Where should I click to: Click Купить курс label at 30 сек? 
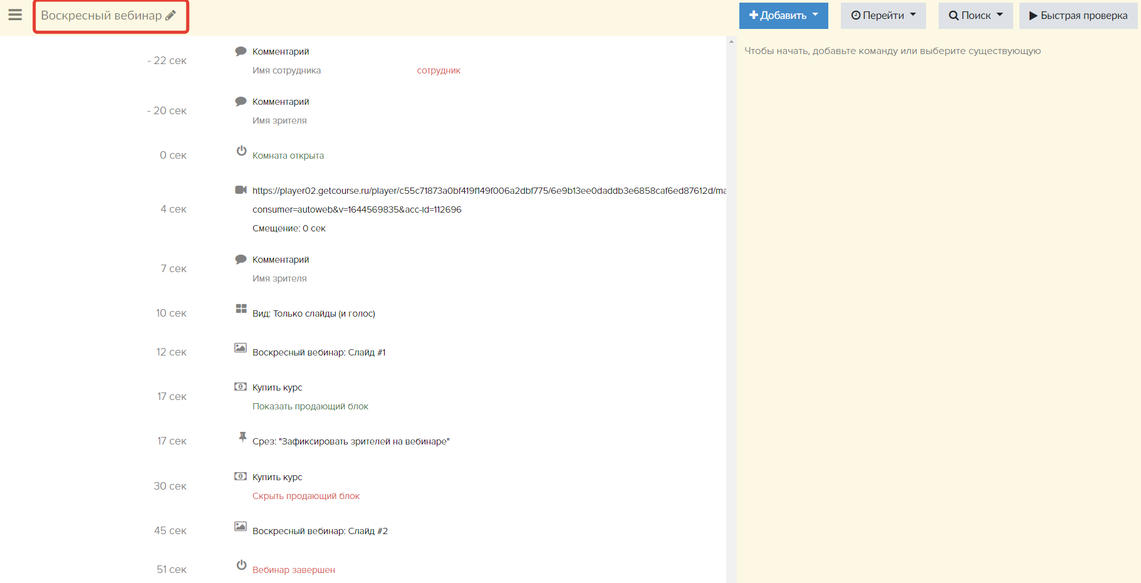[x=277, y=477]
